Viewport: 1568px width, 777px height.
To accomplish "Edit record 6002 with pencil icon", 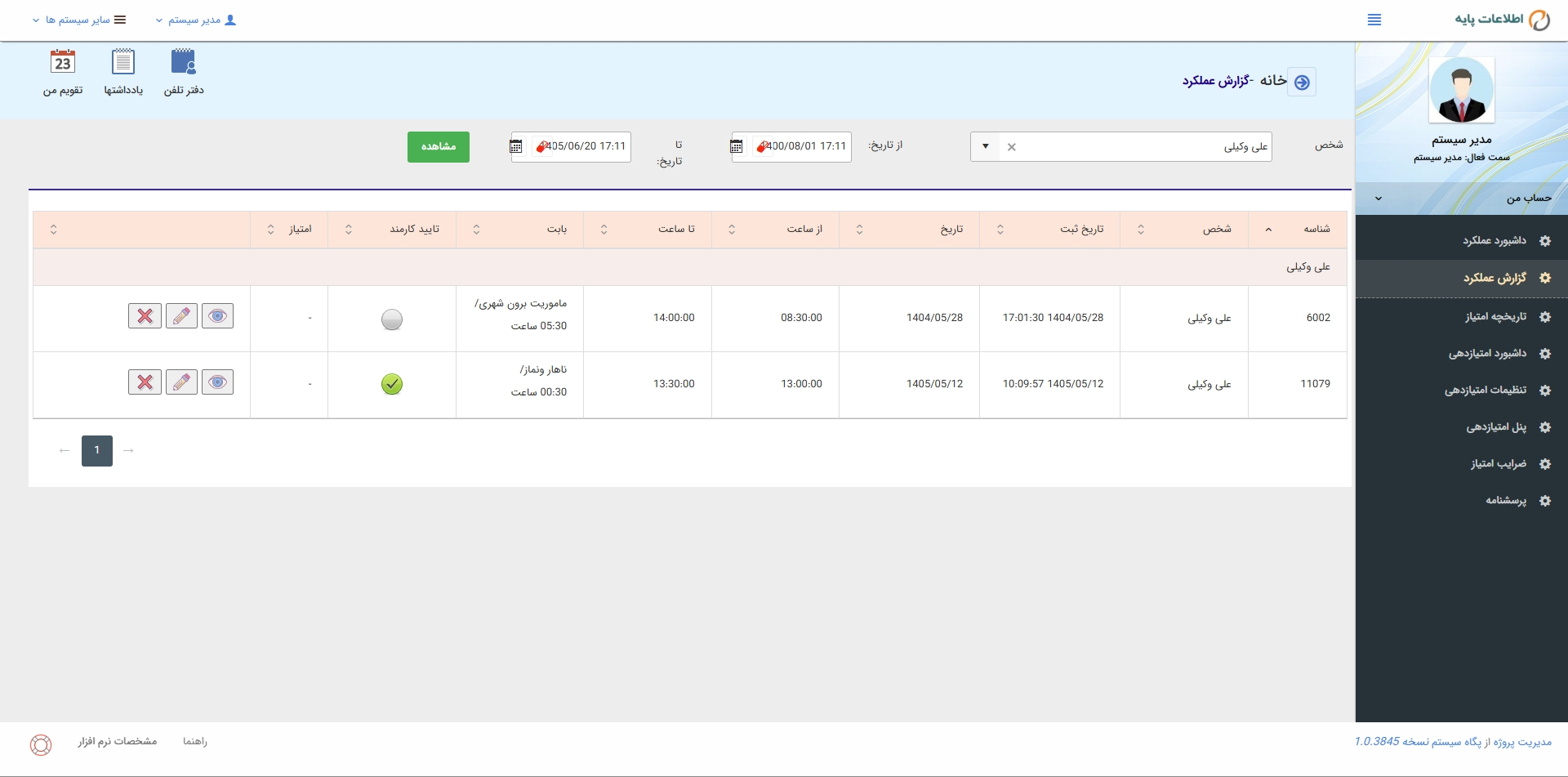I will (181, 315).
